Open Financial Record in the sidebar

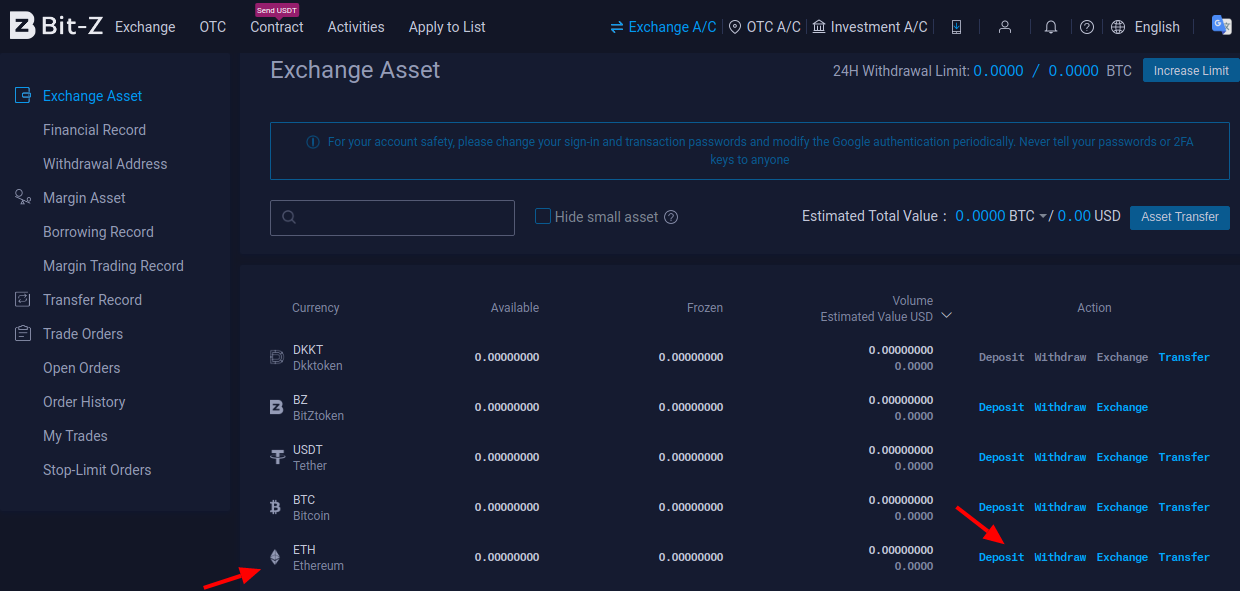point(94,130)
